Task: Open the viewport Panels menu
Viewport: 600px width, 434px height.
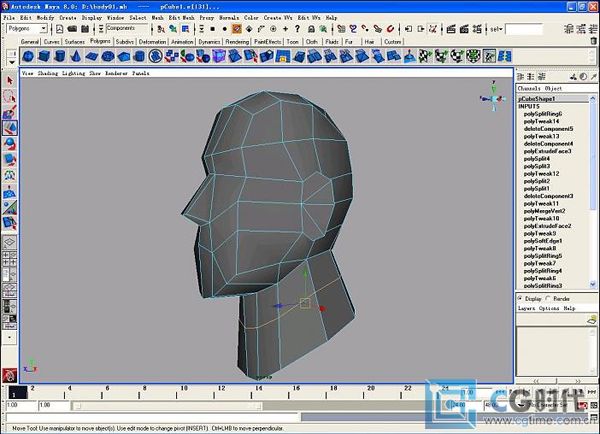Action: point(141,73)
